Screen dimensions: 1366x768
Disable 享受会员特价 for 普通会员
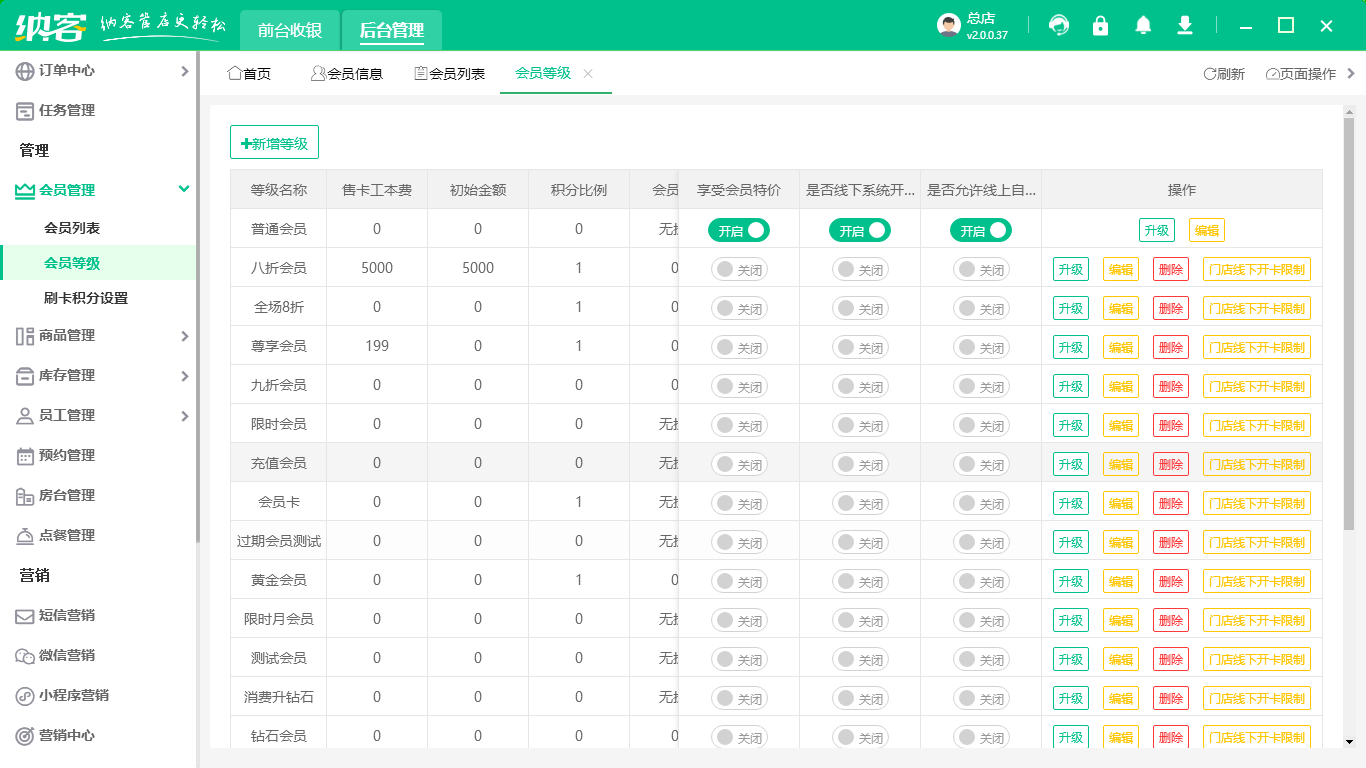click(737, 229)
